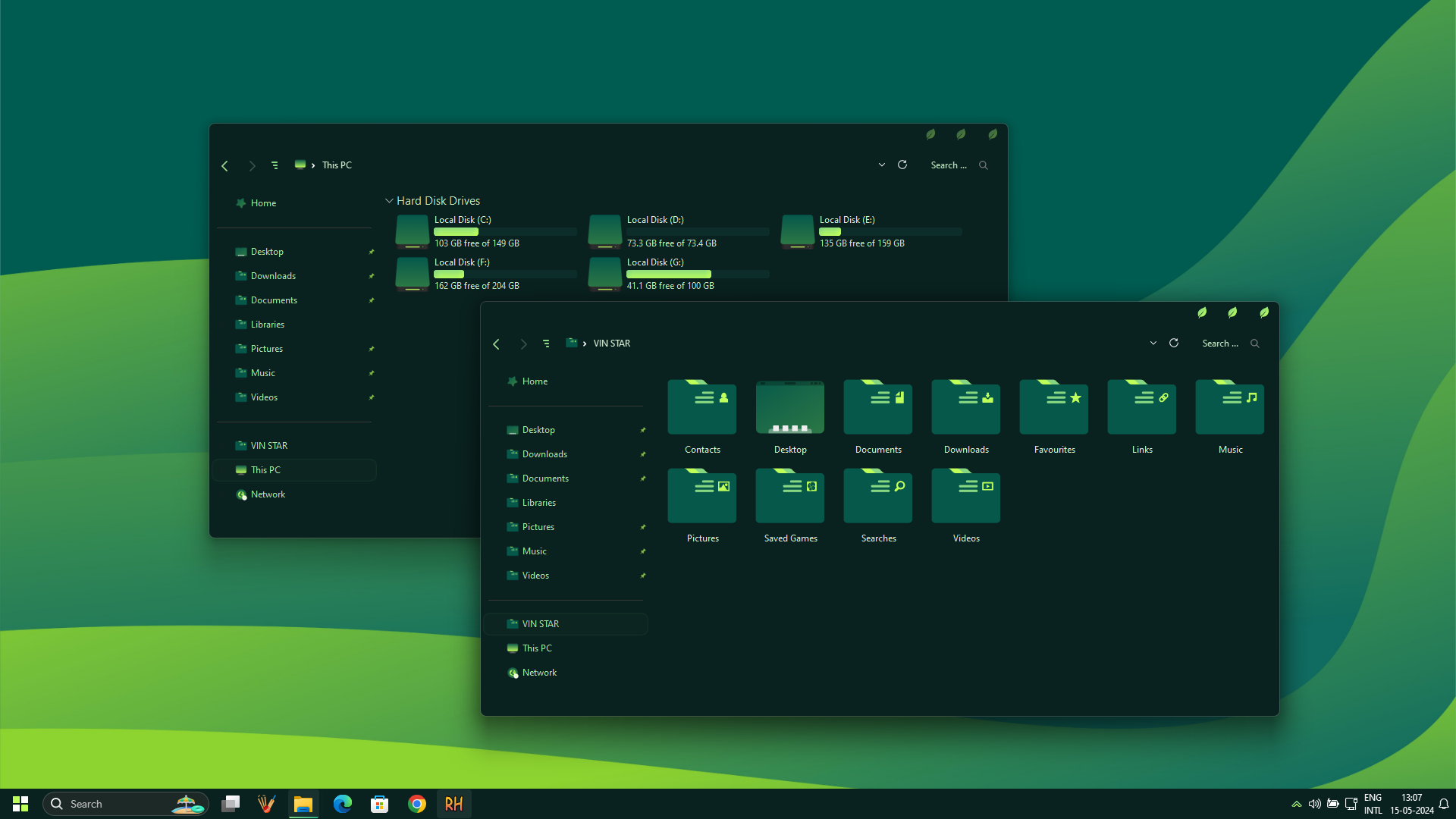Open the Searches folder
This screenshot has height=819, width=1456.
[x=877, y=497]
